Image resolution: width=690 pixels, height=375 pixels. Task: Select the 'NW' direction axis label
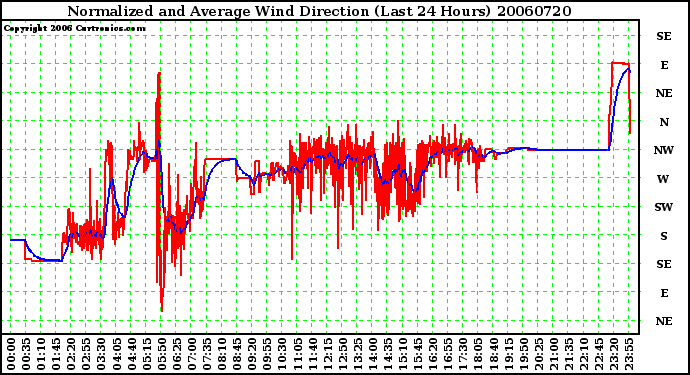(664, 151)
